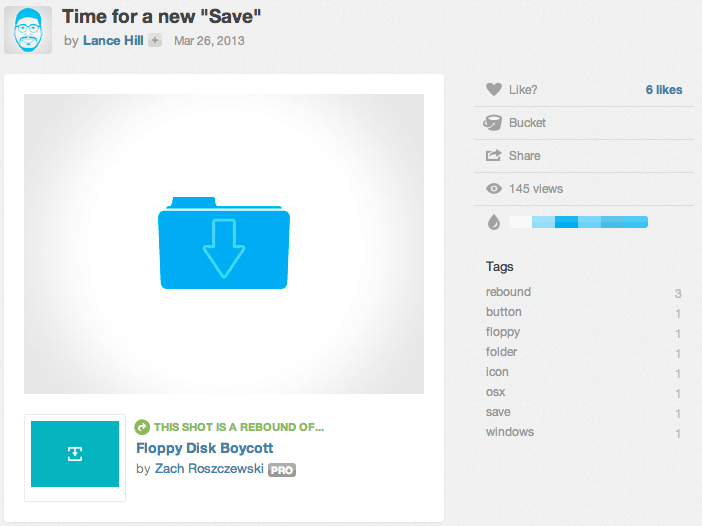Open the teal rebound shot thumbnail

[x=75, y=454]
